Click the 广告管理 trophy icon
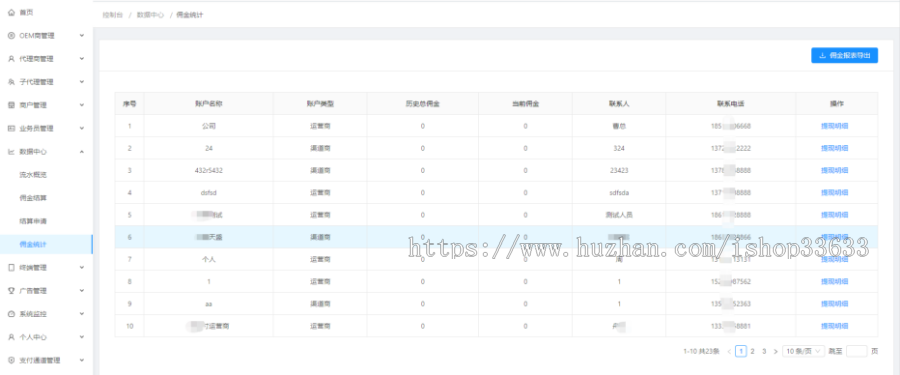This screenshot has width=900, height=375. [x=11, y=291]
